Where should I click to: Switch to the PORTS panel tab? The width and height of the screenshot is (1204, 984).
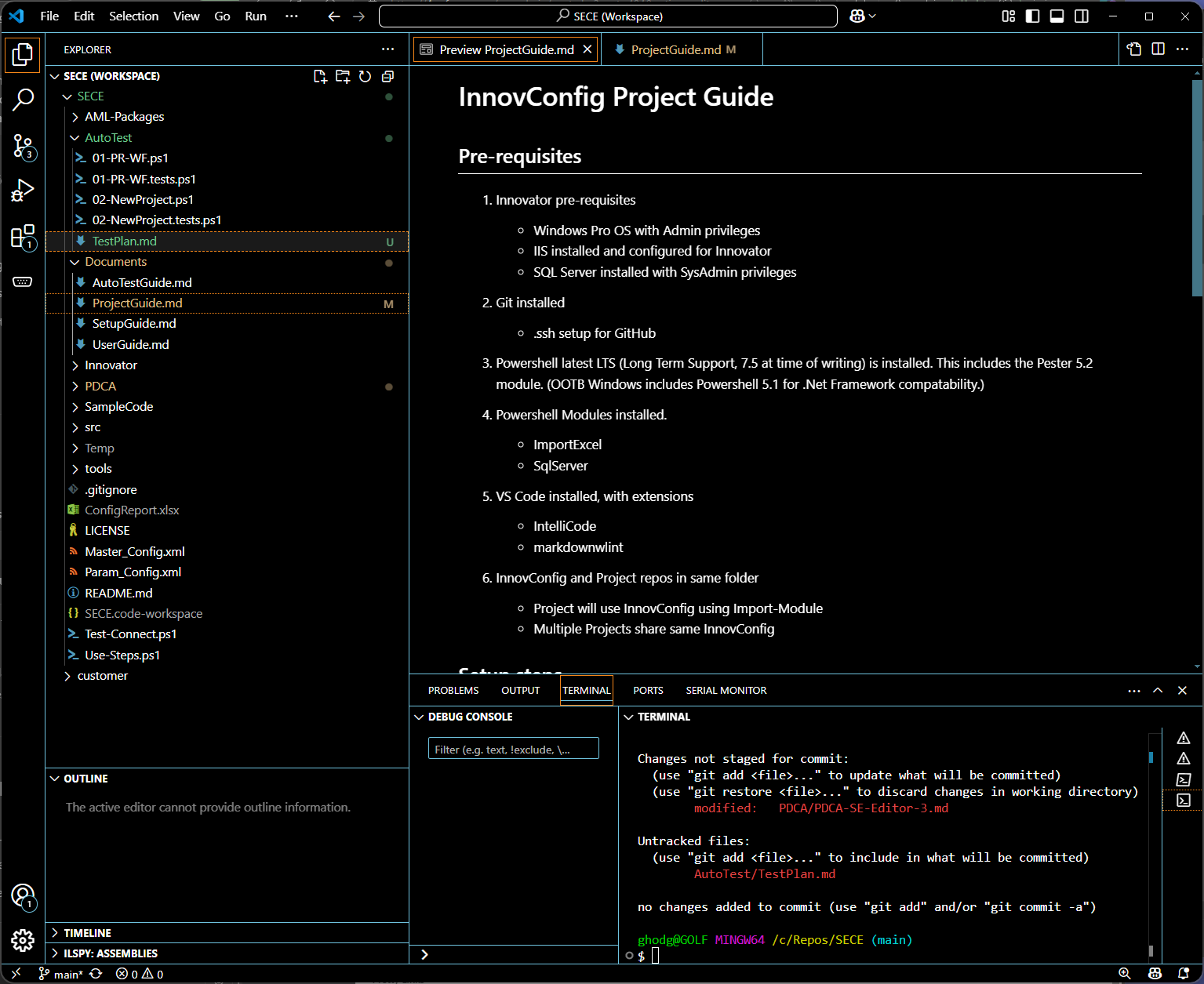click(x=648, y=690)
